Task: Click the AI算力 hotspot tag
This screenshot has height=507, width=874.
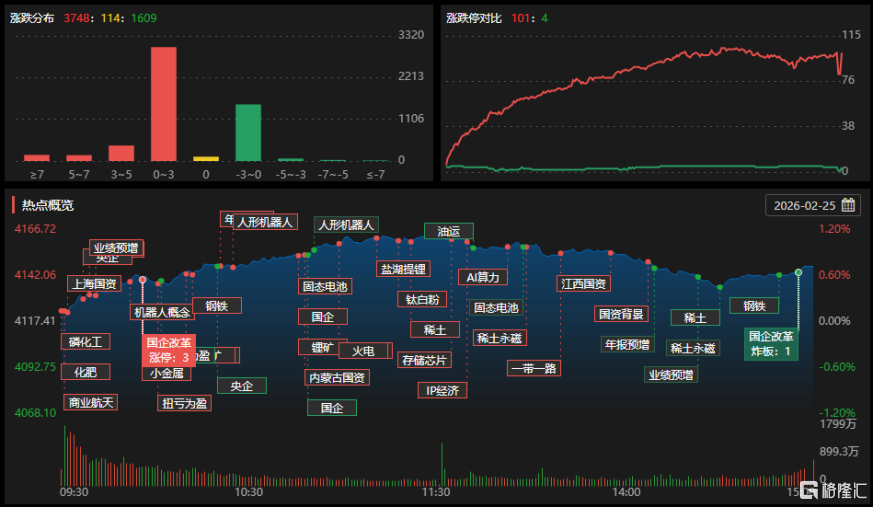Action: pyautogui.click(x=483, y=277)
